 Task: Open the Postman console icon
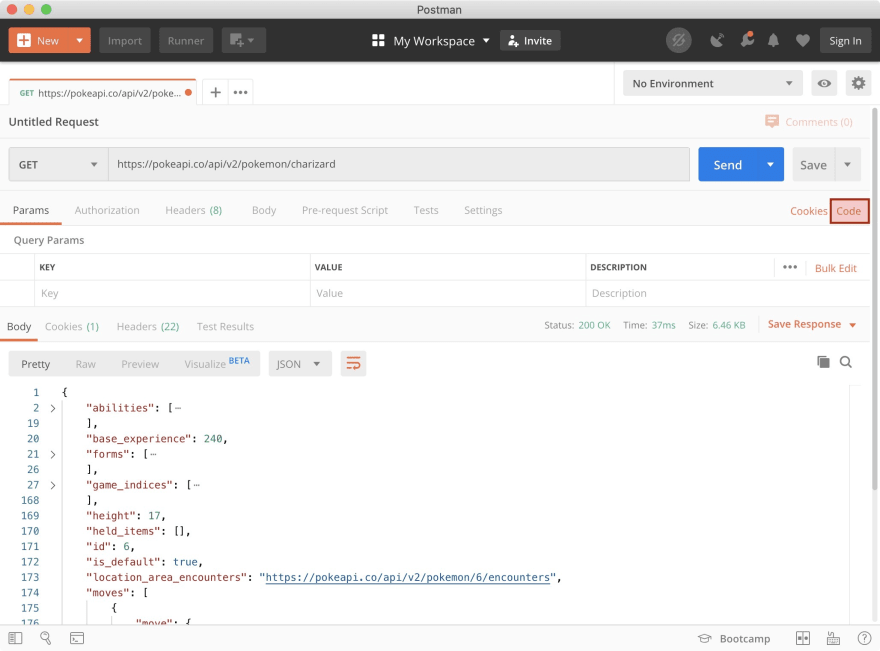pyautogui.click(x=77, y=638)
